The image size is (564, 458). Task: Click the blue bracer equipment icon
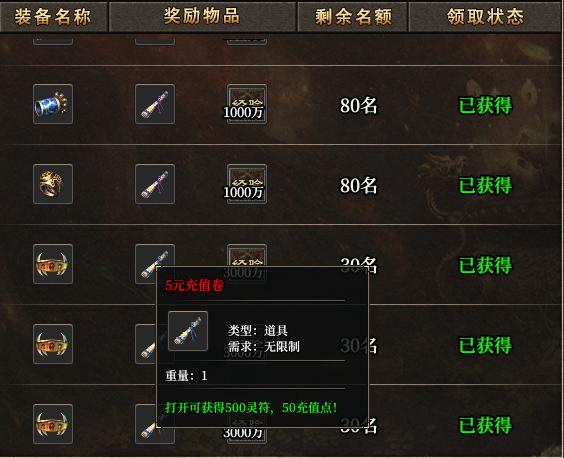click(53, 104)
